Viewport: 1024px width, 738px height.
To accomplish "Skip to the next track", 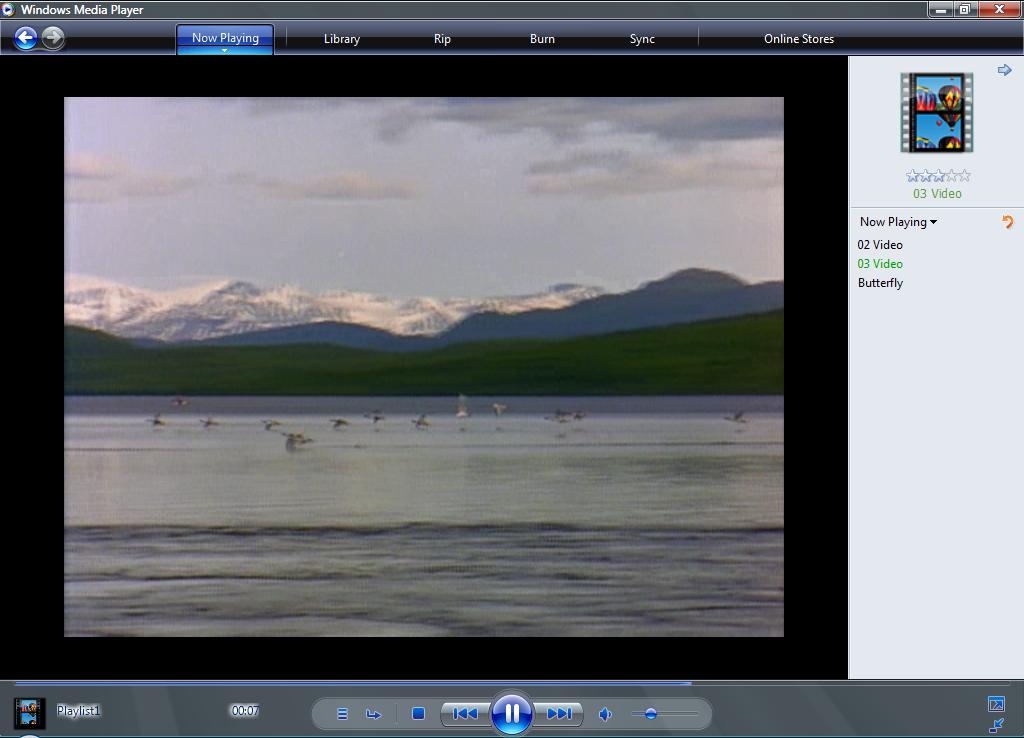I will [559, 714].
